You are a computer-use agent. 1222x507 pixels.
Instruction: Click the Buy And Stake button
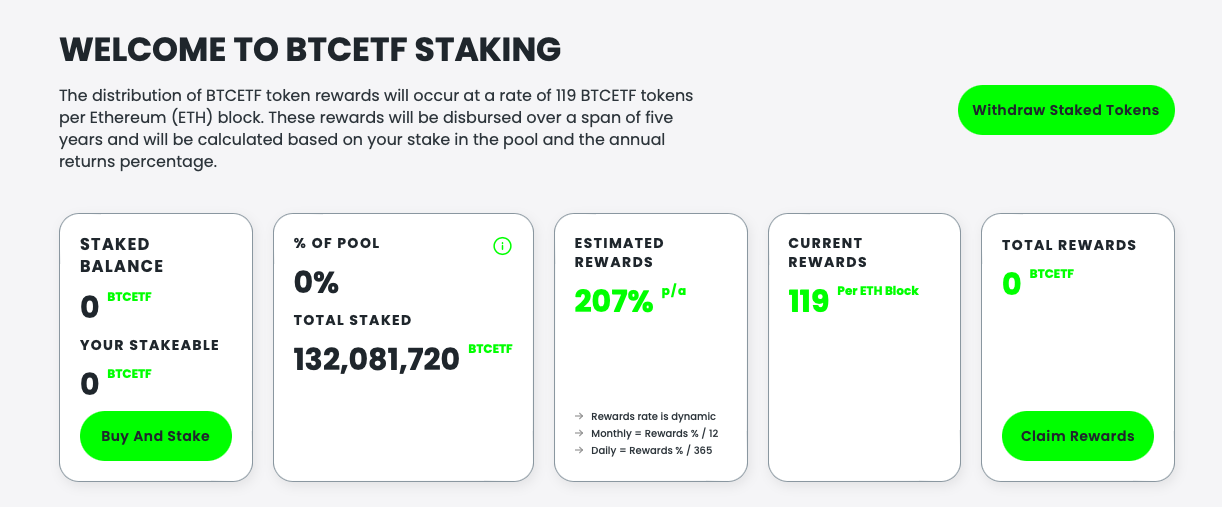coord(156,436)
